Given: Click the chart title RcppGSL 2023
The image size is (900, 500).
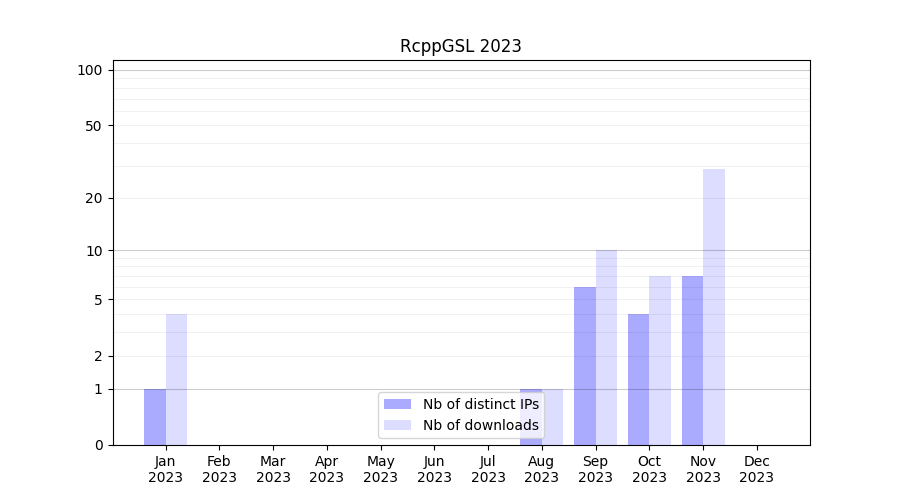Looking at the screenshot, I should tap(460, 46).
